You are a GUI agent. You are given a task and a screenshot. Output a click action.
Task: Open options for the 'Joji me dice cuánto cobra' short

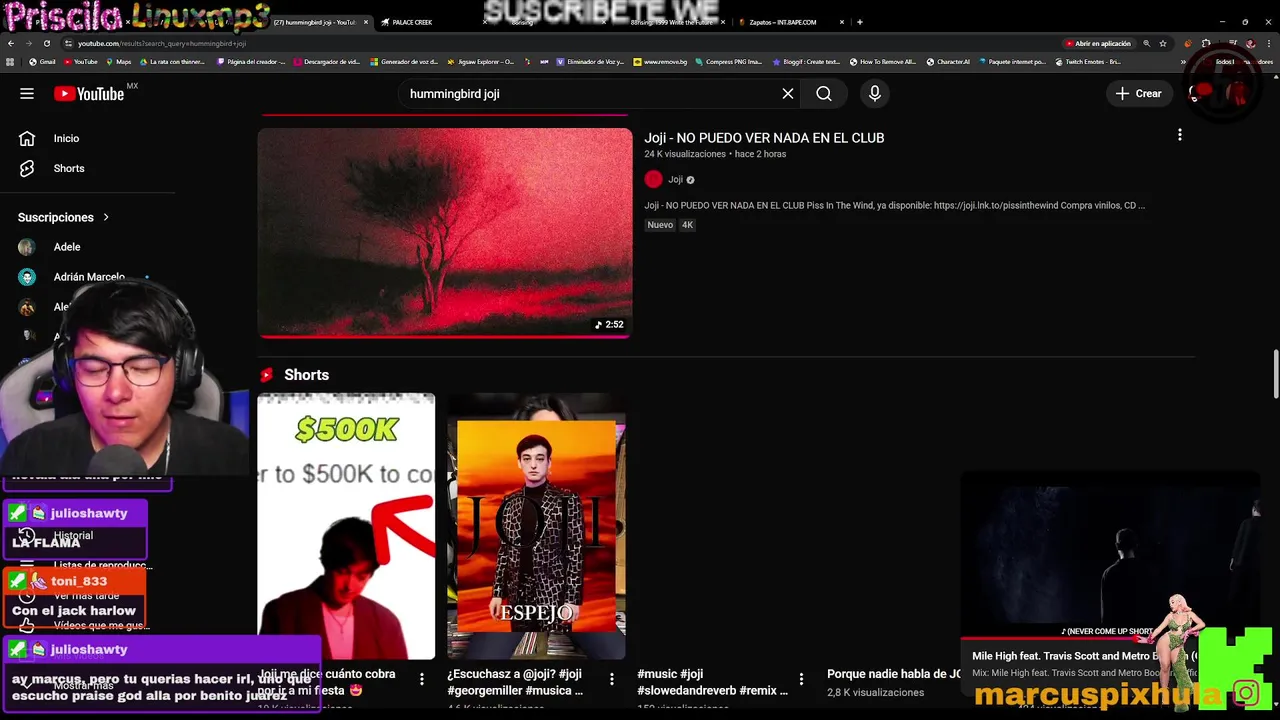(x=422, y=679)
